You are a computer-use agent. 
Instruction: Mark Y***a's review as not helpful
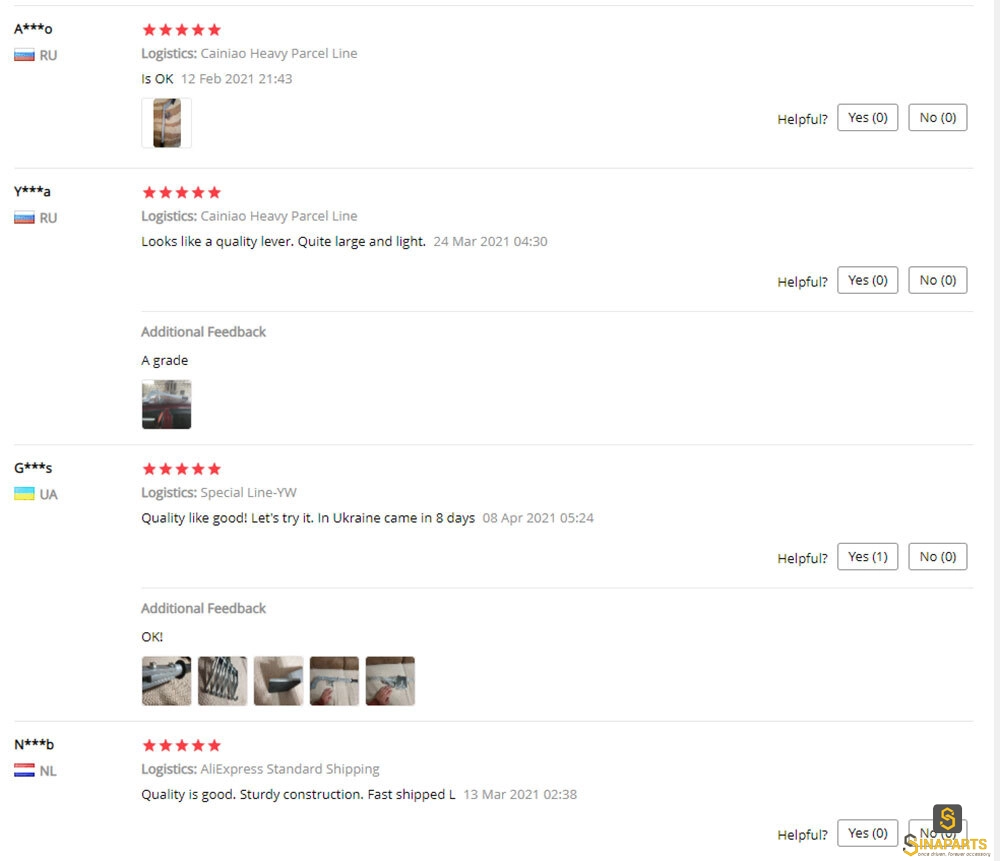coord(937,280)
